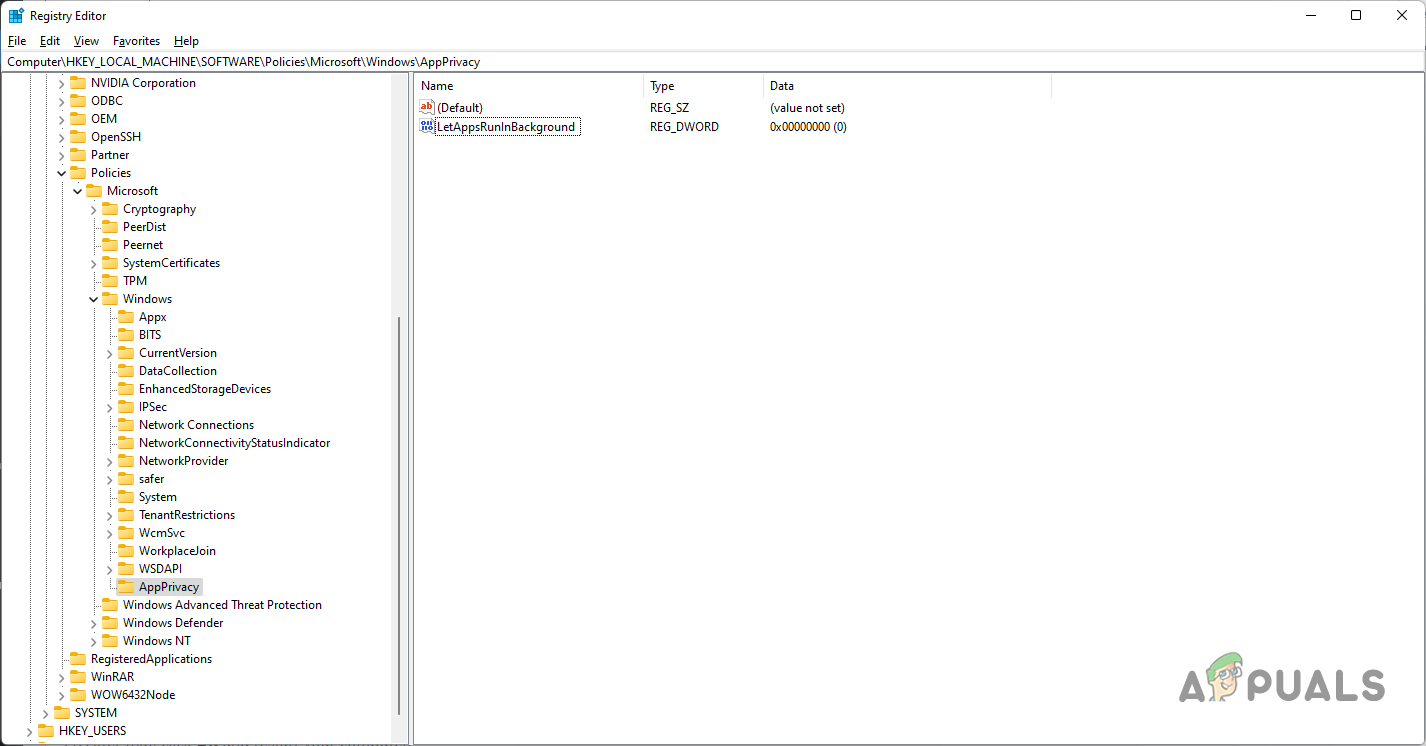Viewport: 1426px width, 746px height.
Task: Select the EnhancedStorageDevices key
Action: pos(205,389)
